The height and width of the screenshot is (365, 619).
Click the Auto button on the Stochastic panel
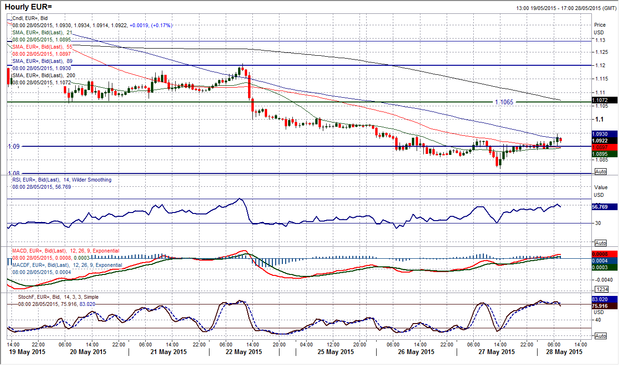point(600,336)
